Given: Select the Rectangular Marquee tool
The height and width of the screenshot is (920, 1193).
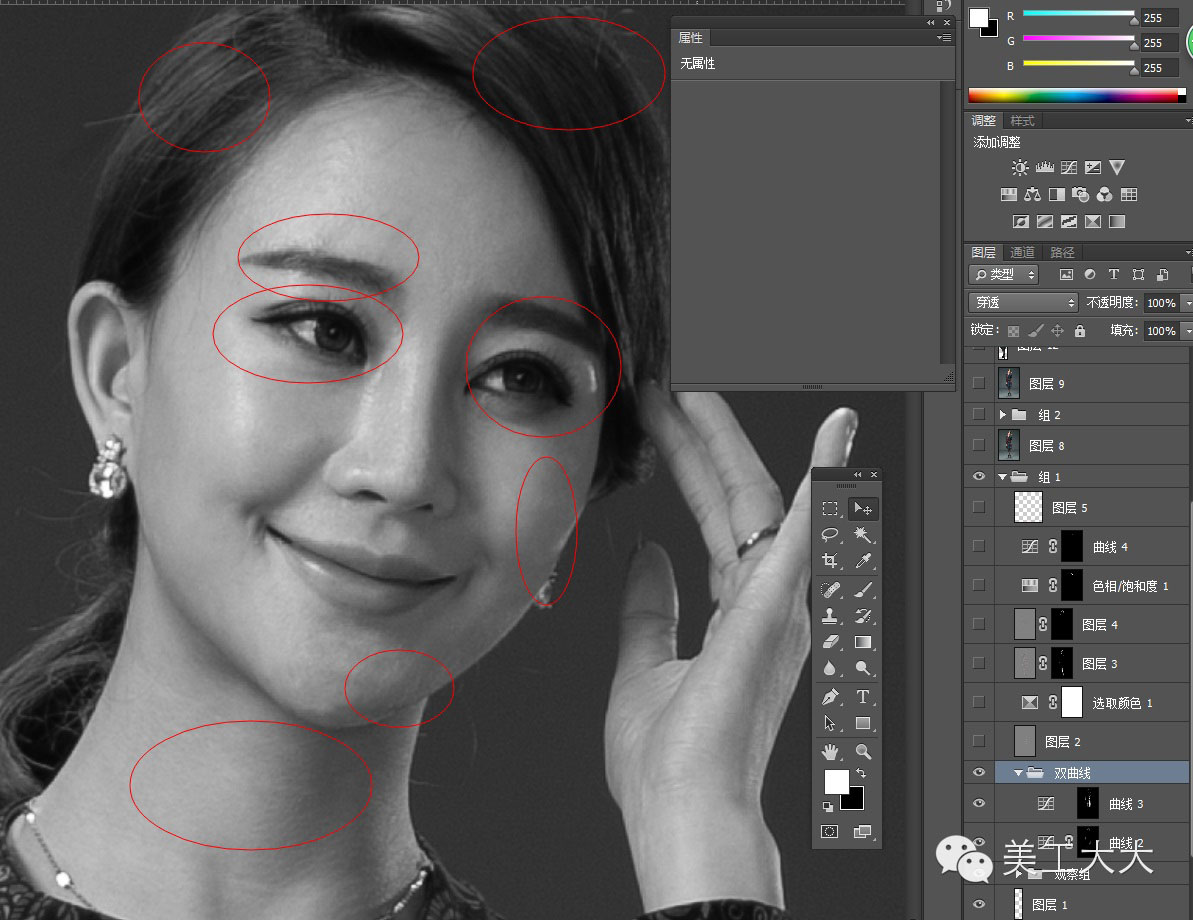Looking at the screenshot, I should pos(830,508).
